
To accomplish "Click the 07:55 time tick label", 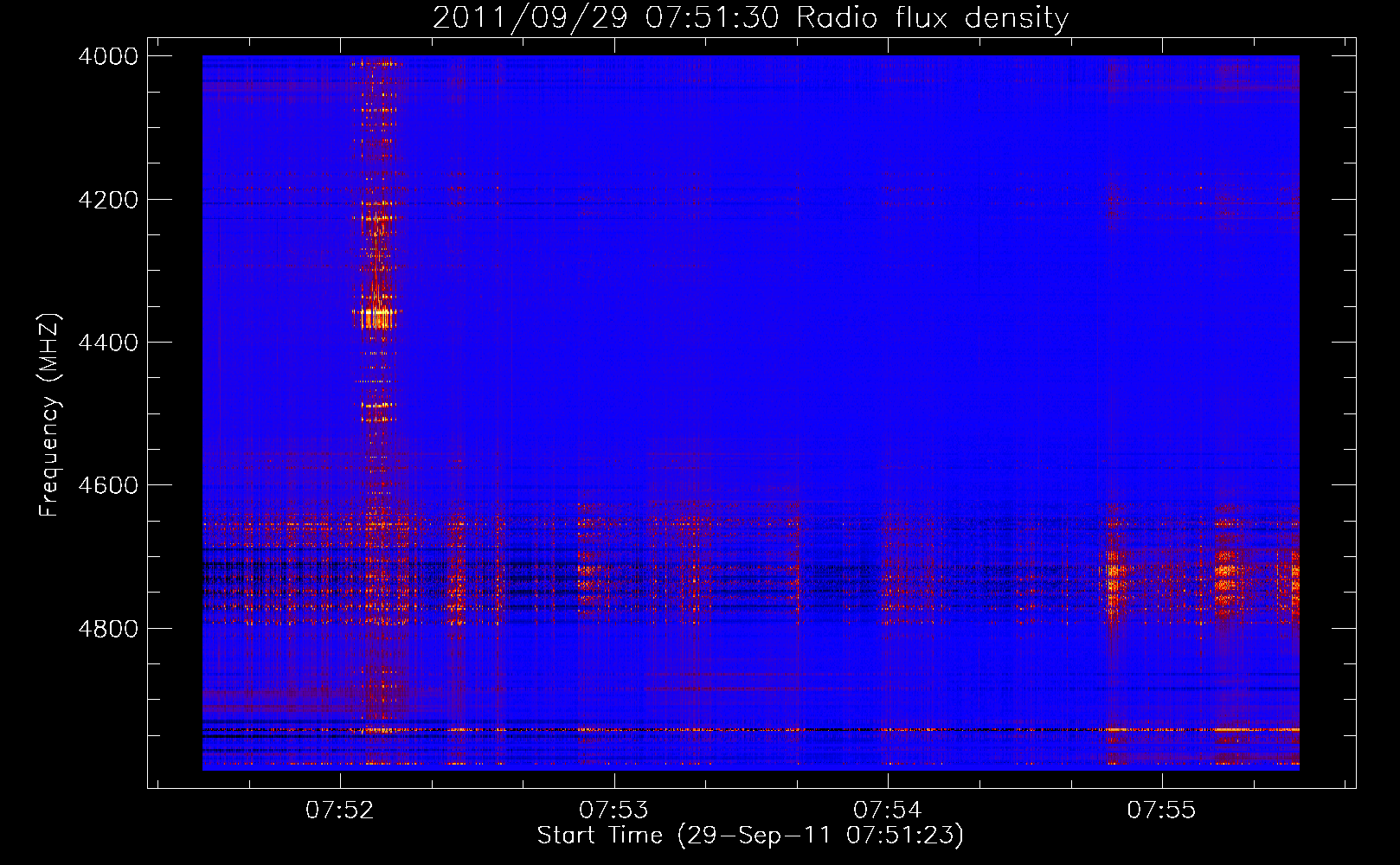I will click(x=1161, y=810).
